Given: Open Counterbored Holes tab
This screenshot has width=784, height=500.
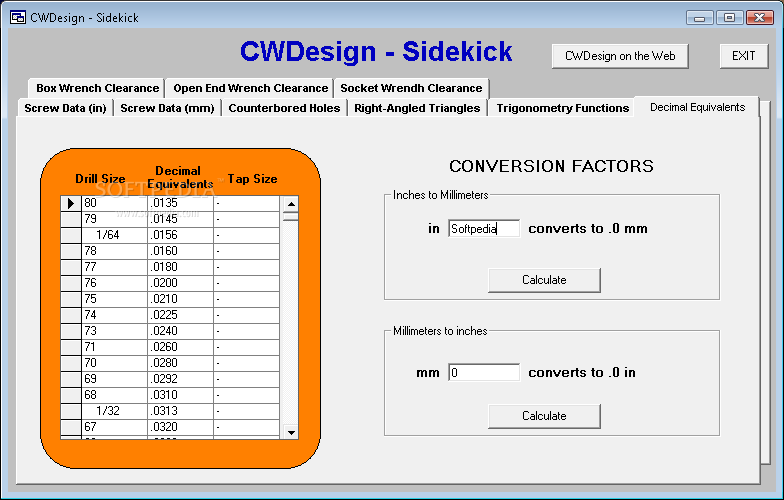Looking at the screenshot, I should 284,108.
